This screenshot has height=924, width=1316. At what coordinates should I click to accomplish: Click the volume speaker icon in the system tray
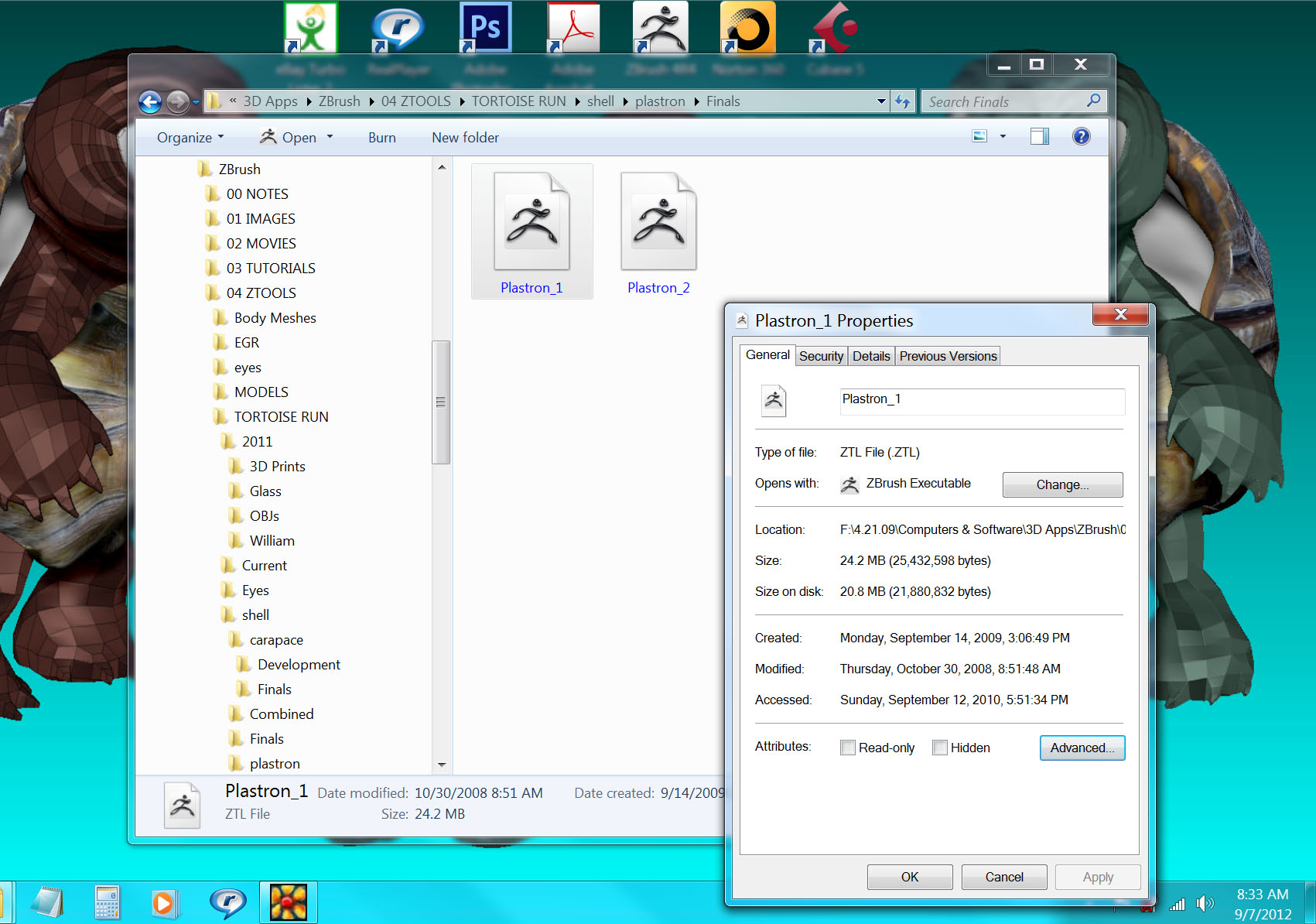[1205, 902]
